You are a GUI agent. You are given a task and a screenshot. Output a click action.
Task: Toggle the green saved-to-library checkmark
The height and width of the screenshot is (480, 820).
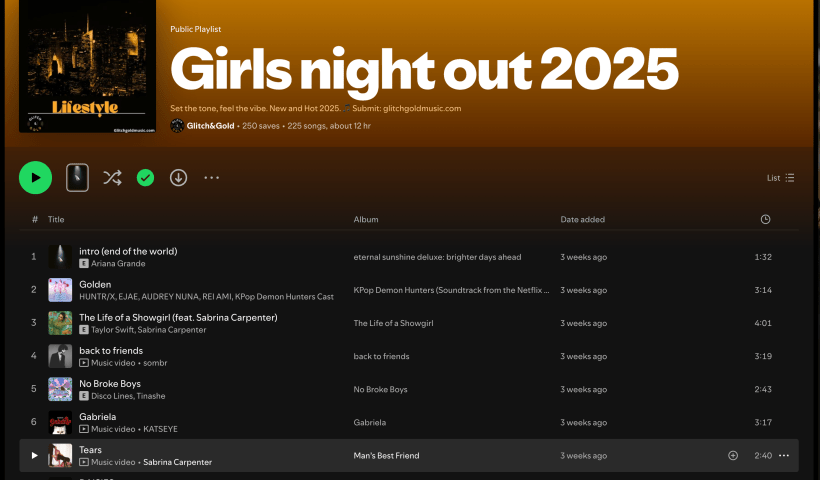[x=145, y=178]
